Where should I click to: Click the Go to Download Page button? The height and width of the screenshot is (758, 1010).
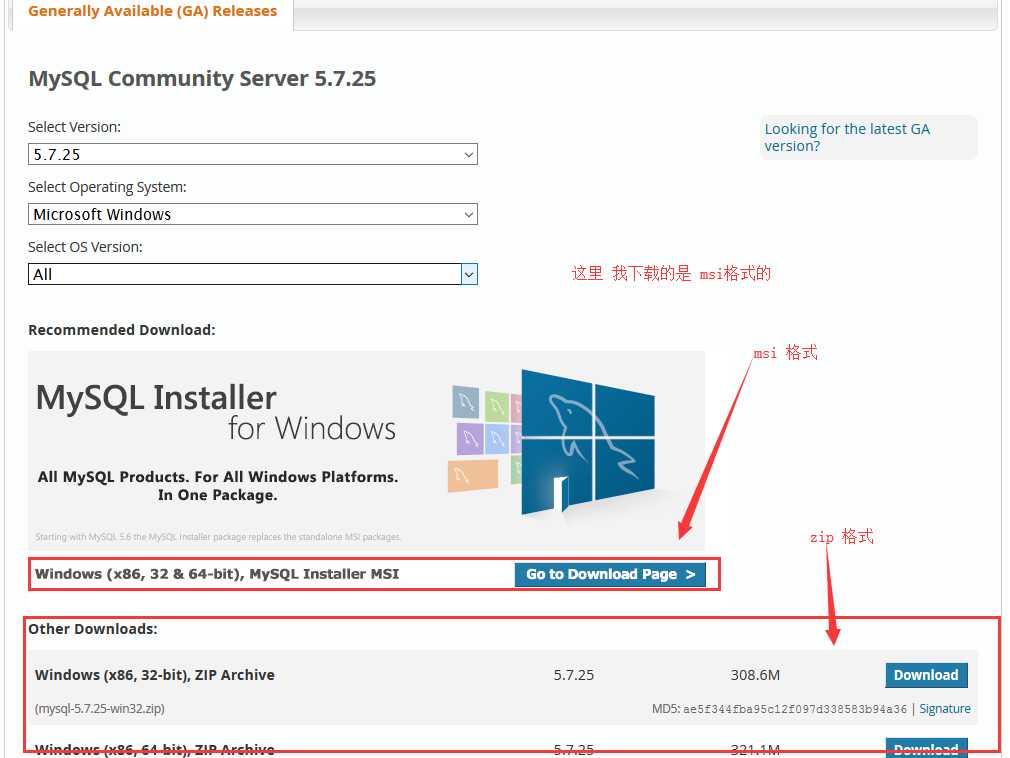click(x=610, y=574)
